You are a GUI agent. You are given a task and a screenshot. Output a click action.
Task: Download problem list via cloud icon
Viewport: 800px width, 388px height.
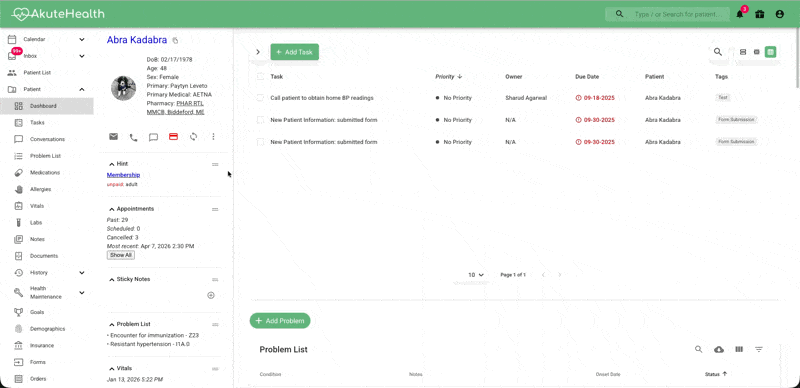tap(719, 350)
